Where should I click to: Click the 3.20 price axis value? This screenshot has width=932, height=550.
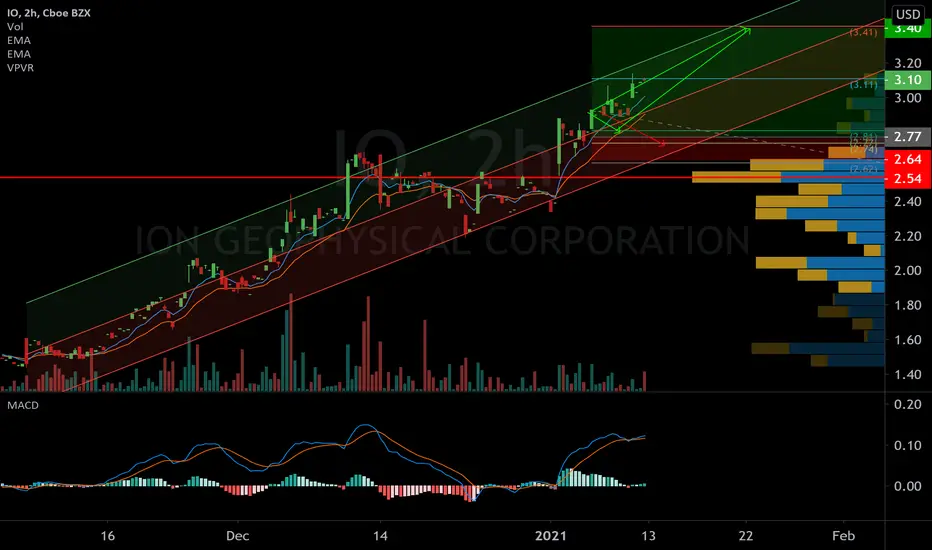(908, 63)
